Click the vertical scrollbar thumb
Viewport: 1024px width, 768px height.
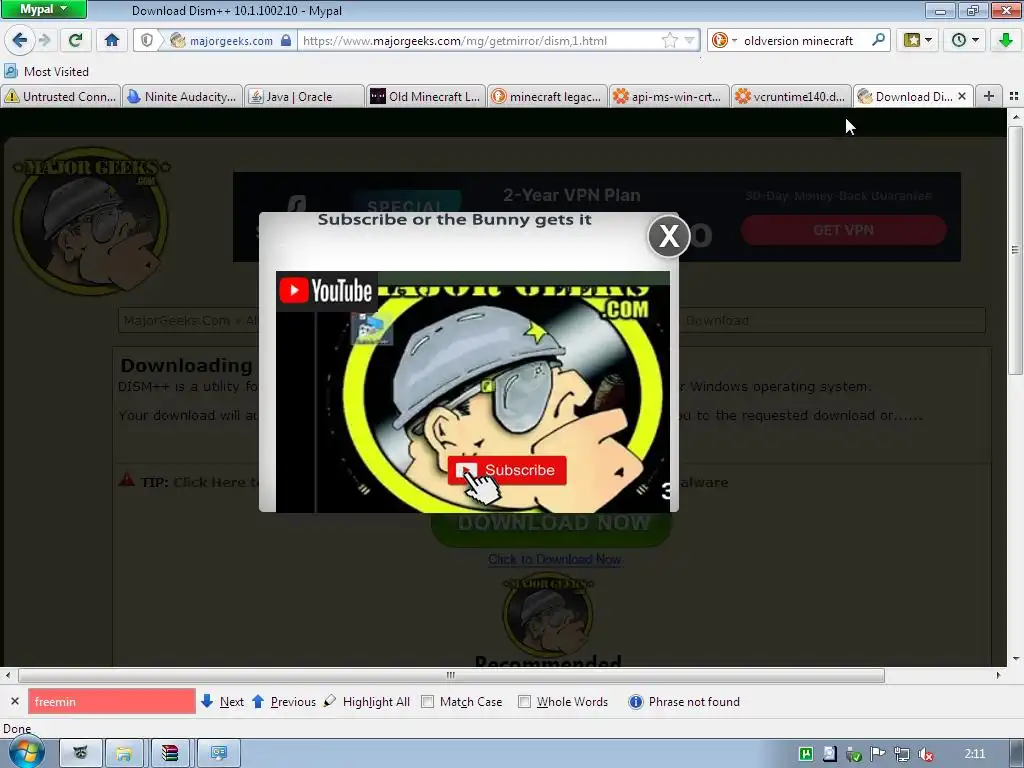point(1016,250)
